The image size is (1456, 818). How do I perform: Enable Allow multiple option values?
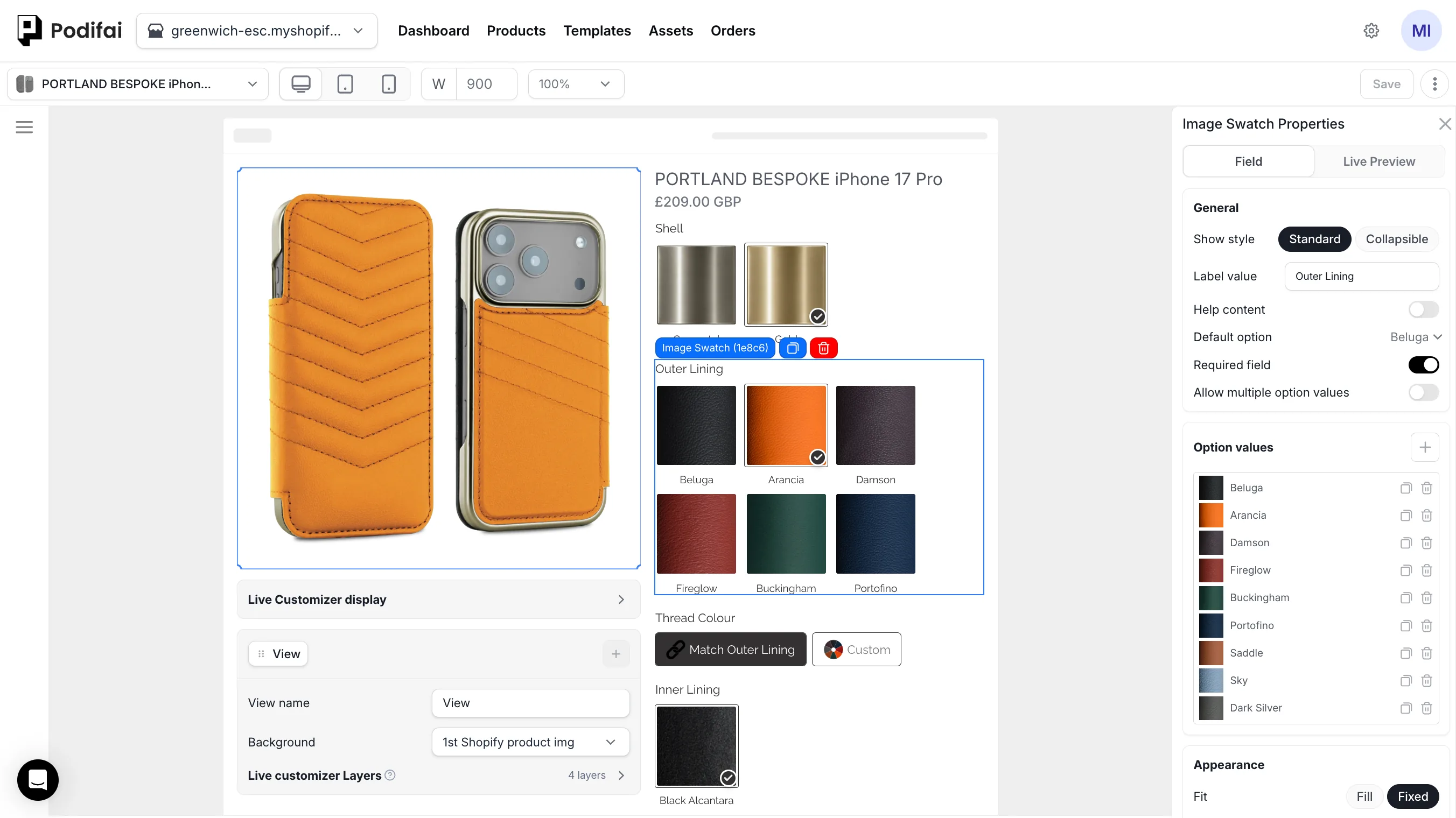1423,393
